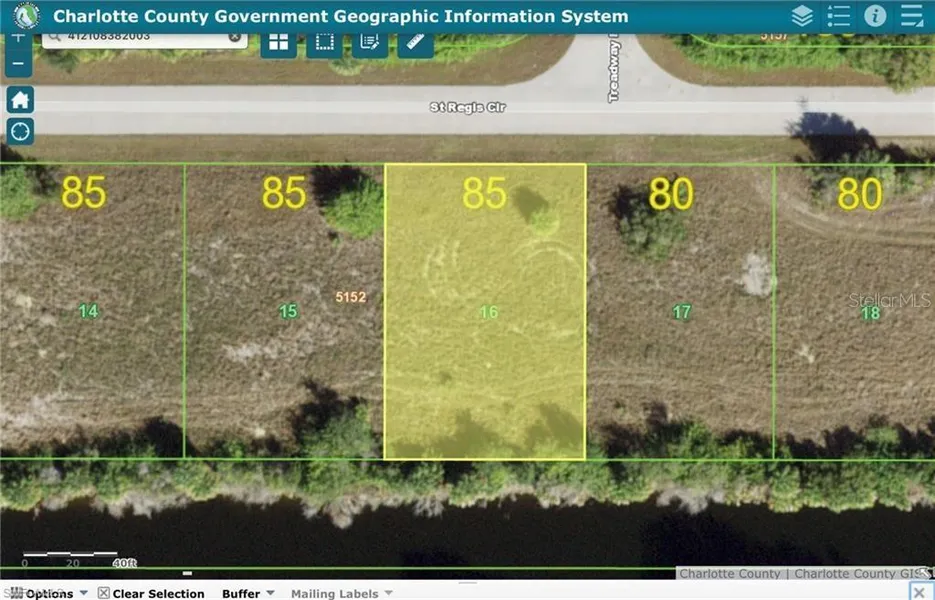Open the layer list panel

tap(801, 16)
